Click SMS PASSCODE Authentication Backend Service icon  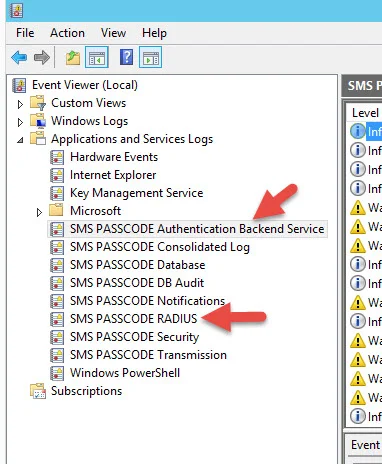point(57,229)
